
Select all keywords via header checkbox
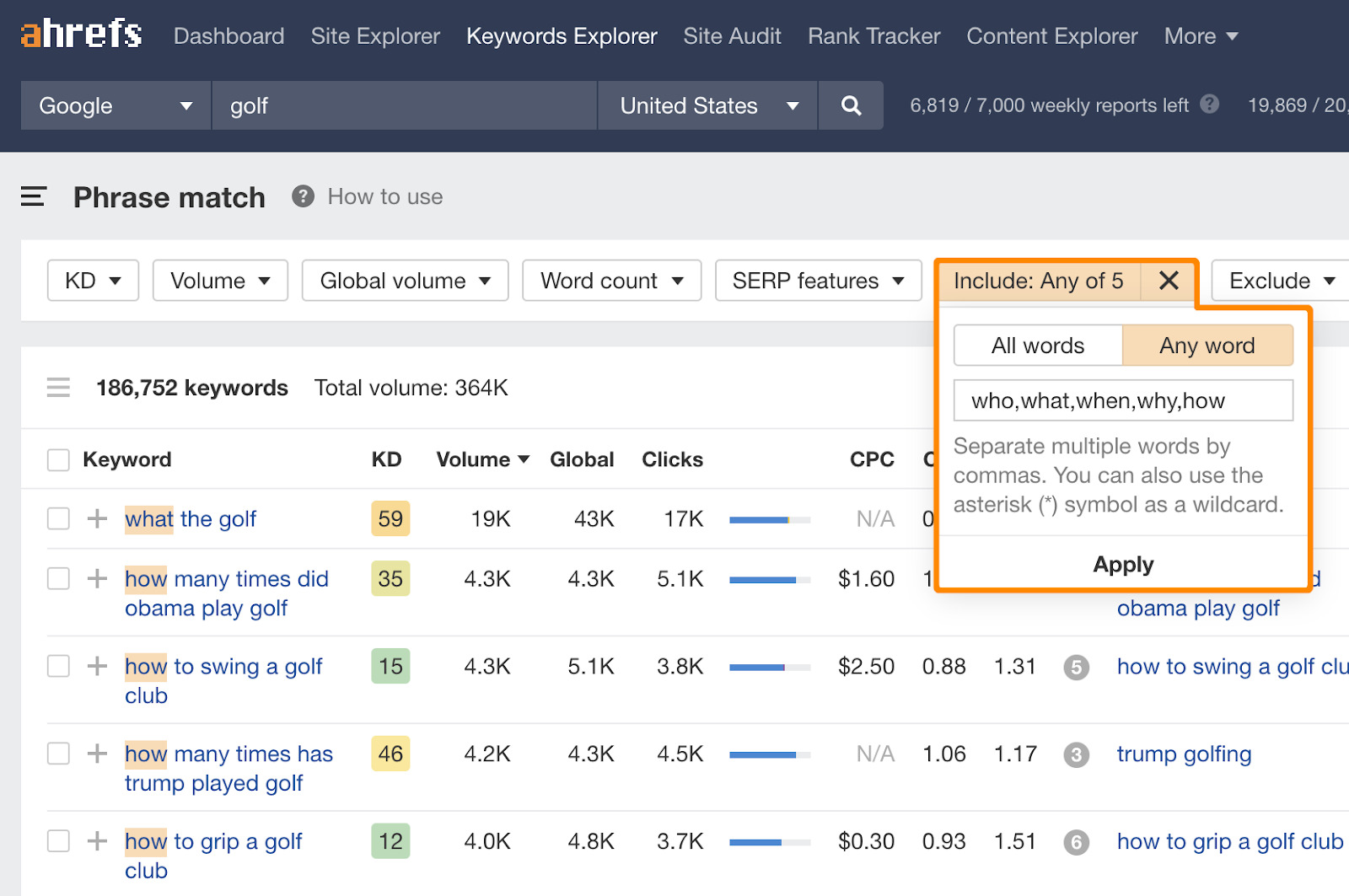[58, 459]
